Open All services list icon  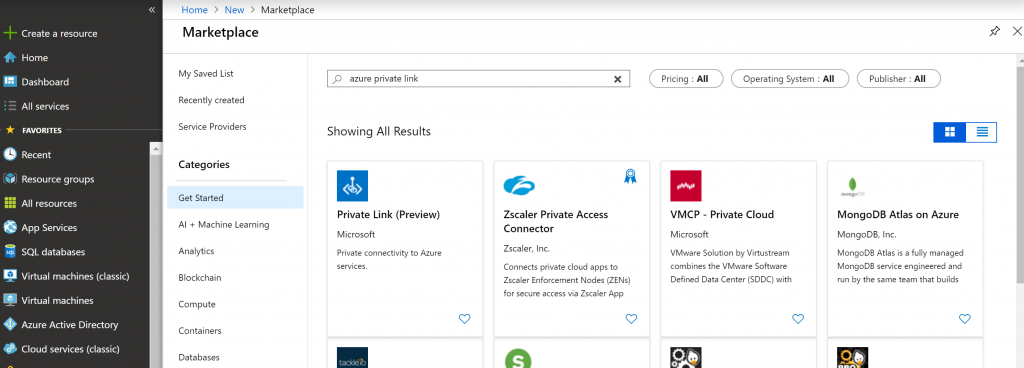click(10, 106)
